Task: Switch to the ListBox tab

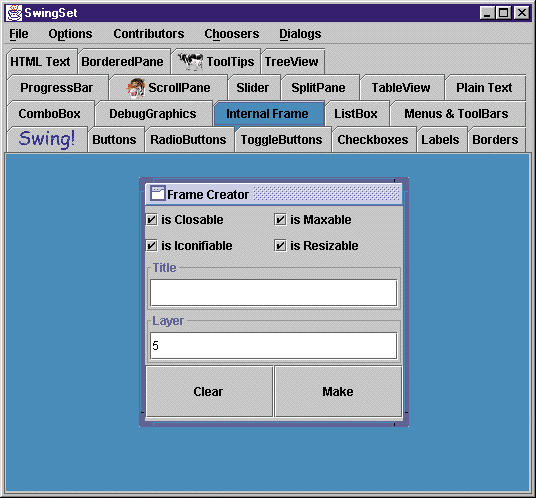Action: pyautogui.click(x=357, y=114)
